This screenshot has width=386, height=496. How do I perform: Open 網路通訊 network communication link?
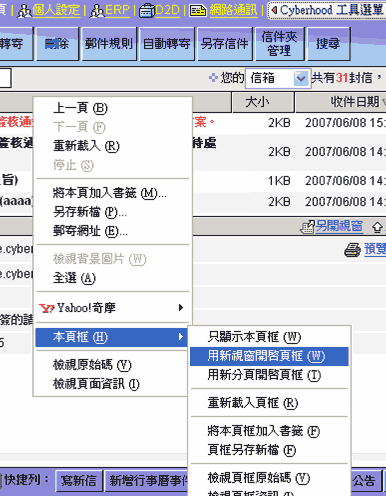[233, 11]
